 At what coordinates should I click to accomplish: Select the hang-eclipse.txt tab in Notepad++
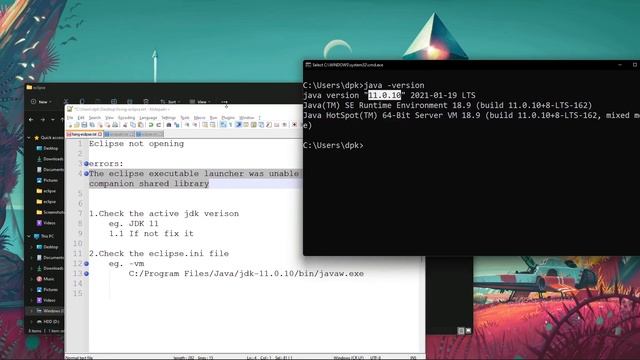pyautogui.click(x=84, y=134)
